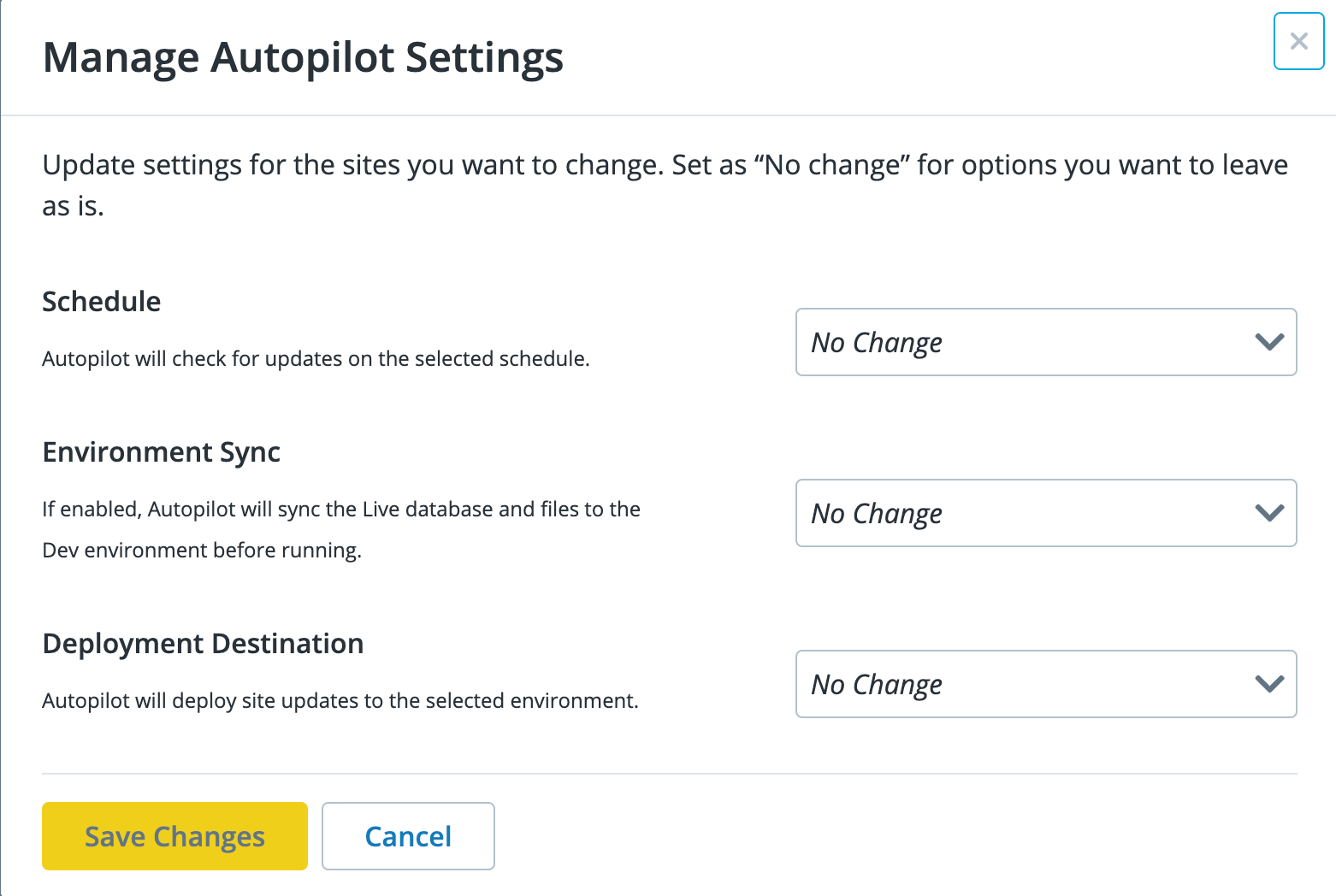
Task: Select "No Change" text in Schedule field
Action: pyautogui.click(x=877, y=343)
